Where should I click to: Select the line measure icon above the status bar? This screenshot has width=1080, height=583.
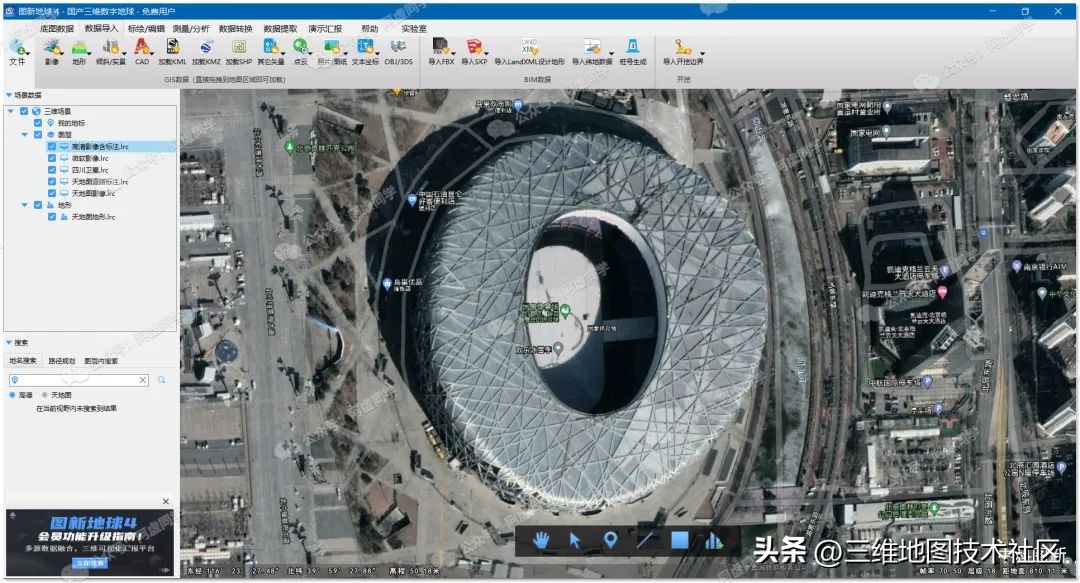pos(644,539)
